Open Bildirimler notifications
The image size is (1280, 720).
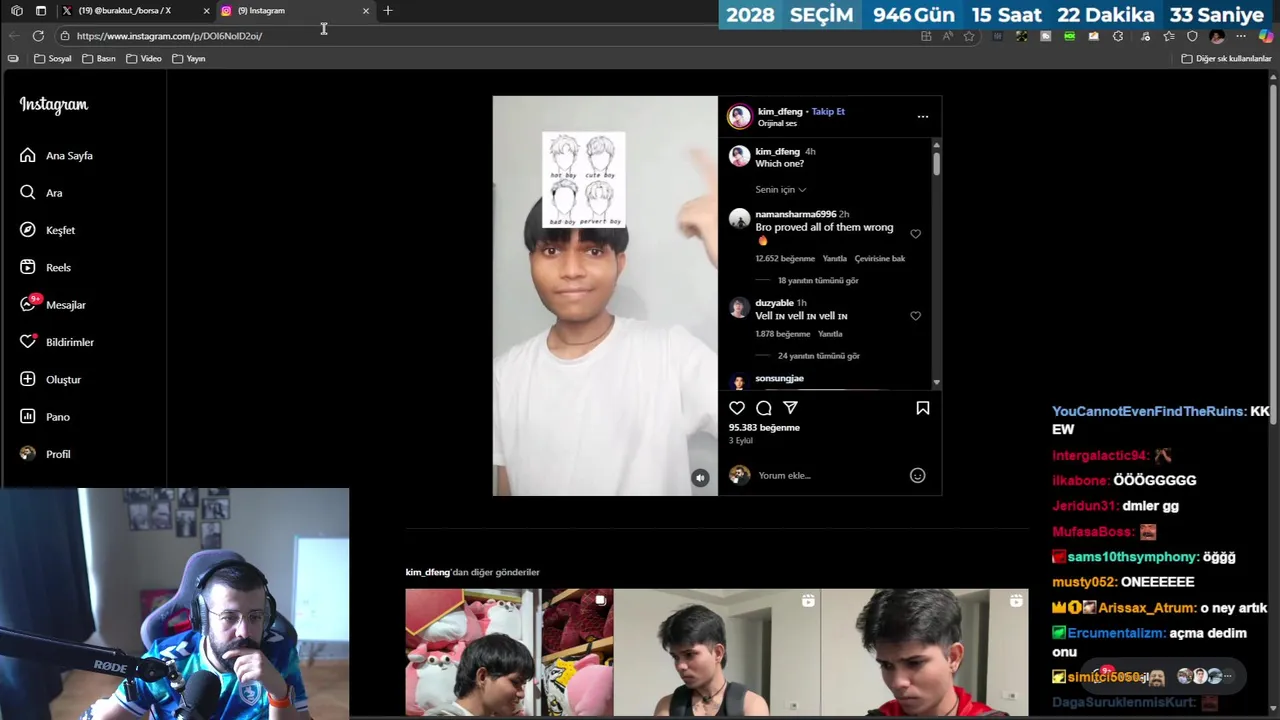[56, 342]
